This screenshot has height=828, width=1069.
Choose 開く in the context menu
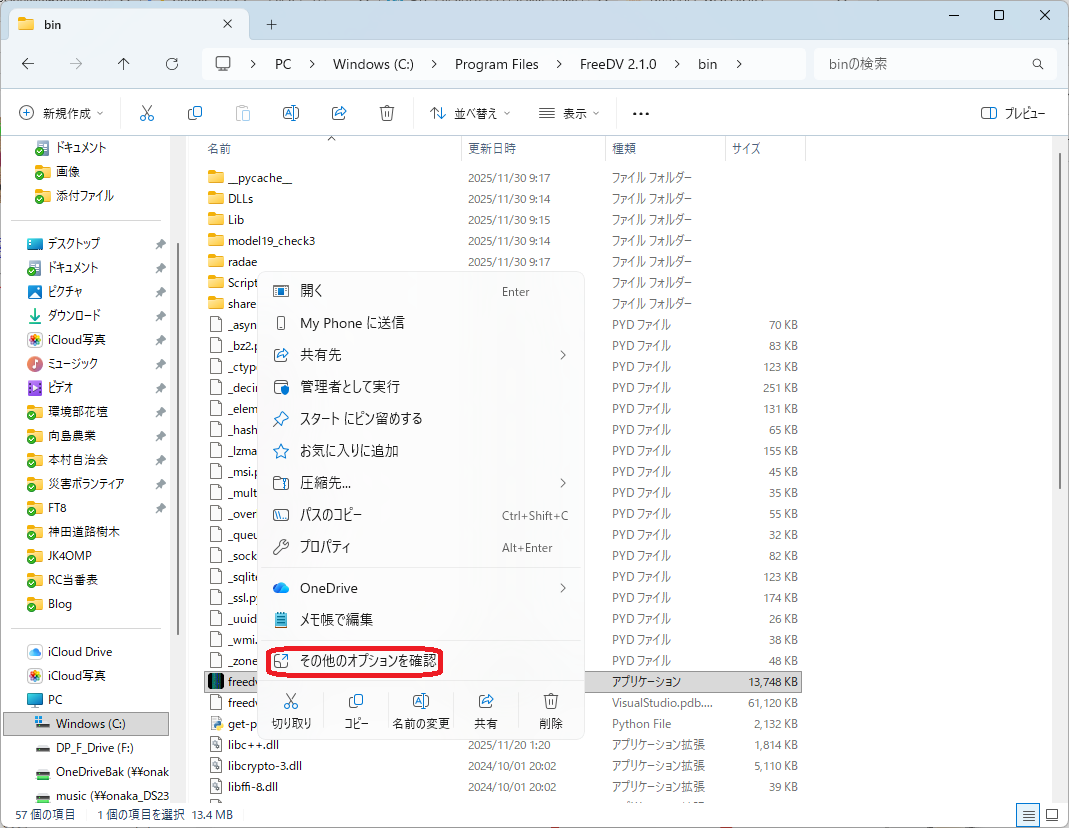422,292
